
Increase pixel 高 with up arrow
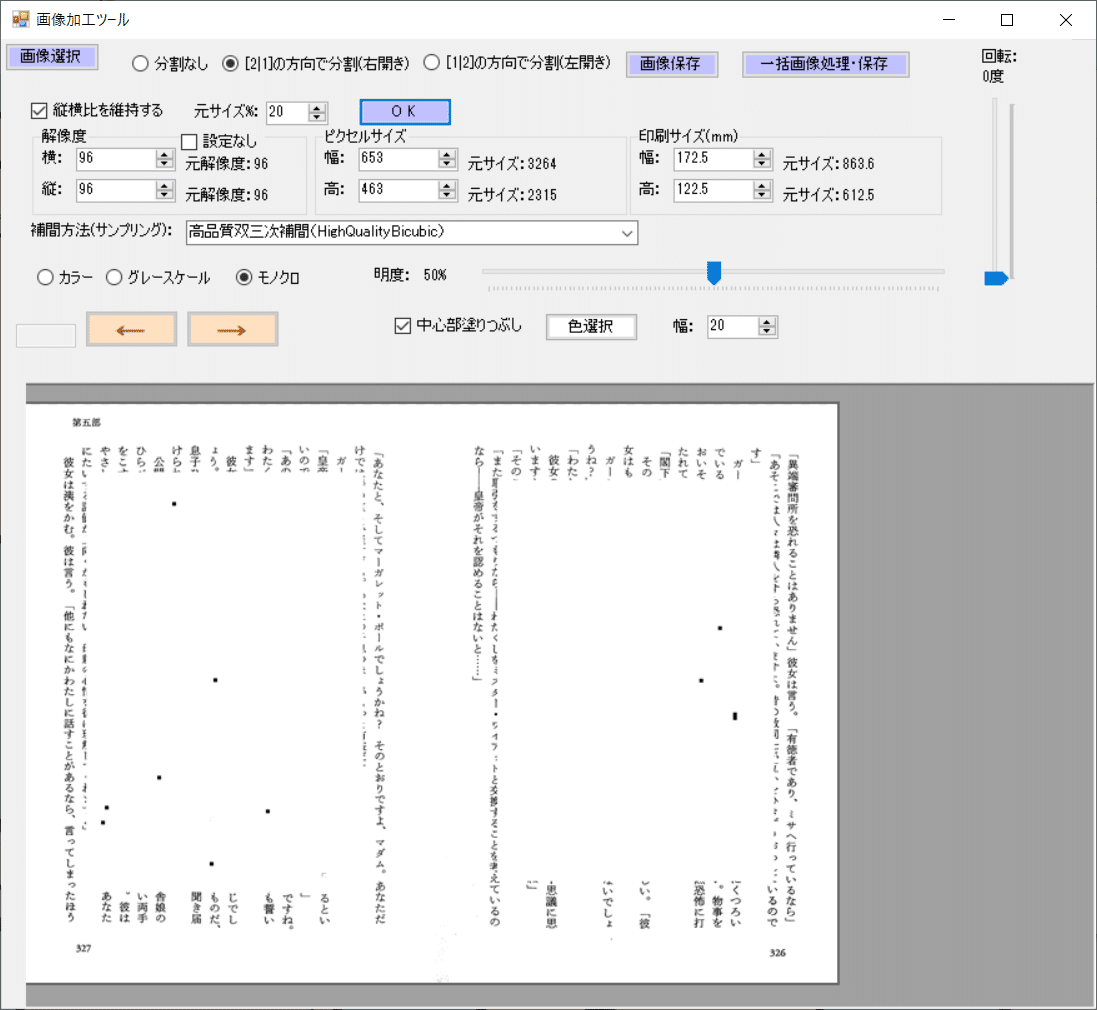pyautogui.click(x=447, y=185)
